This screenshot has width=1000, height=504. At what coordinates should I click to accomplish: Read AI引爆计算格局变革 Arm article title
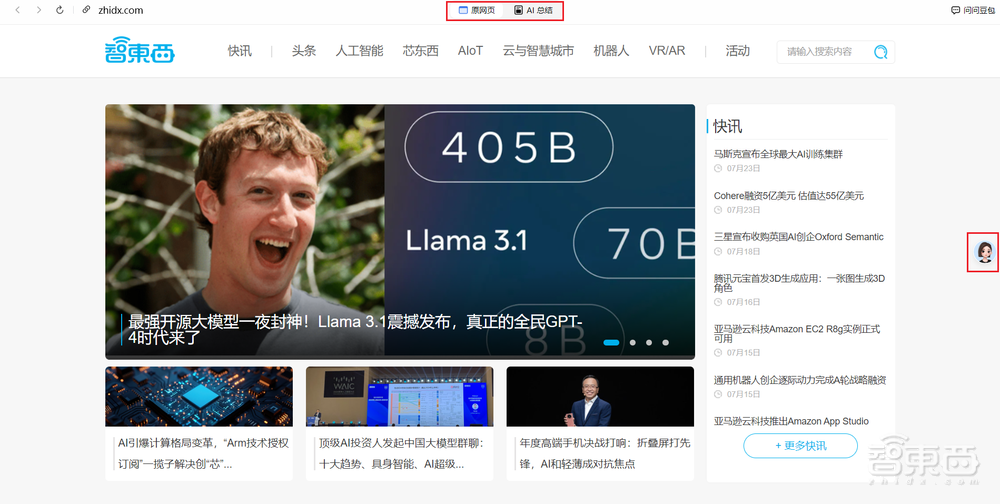pyautogui.click(x=203, y=454)
